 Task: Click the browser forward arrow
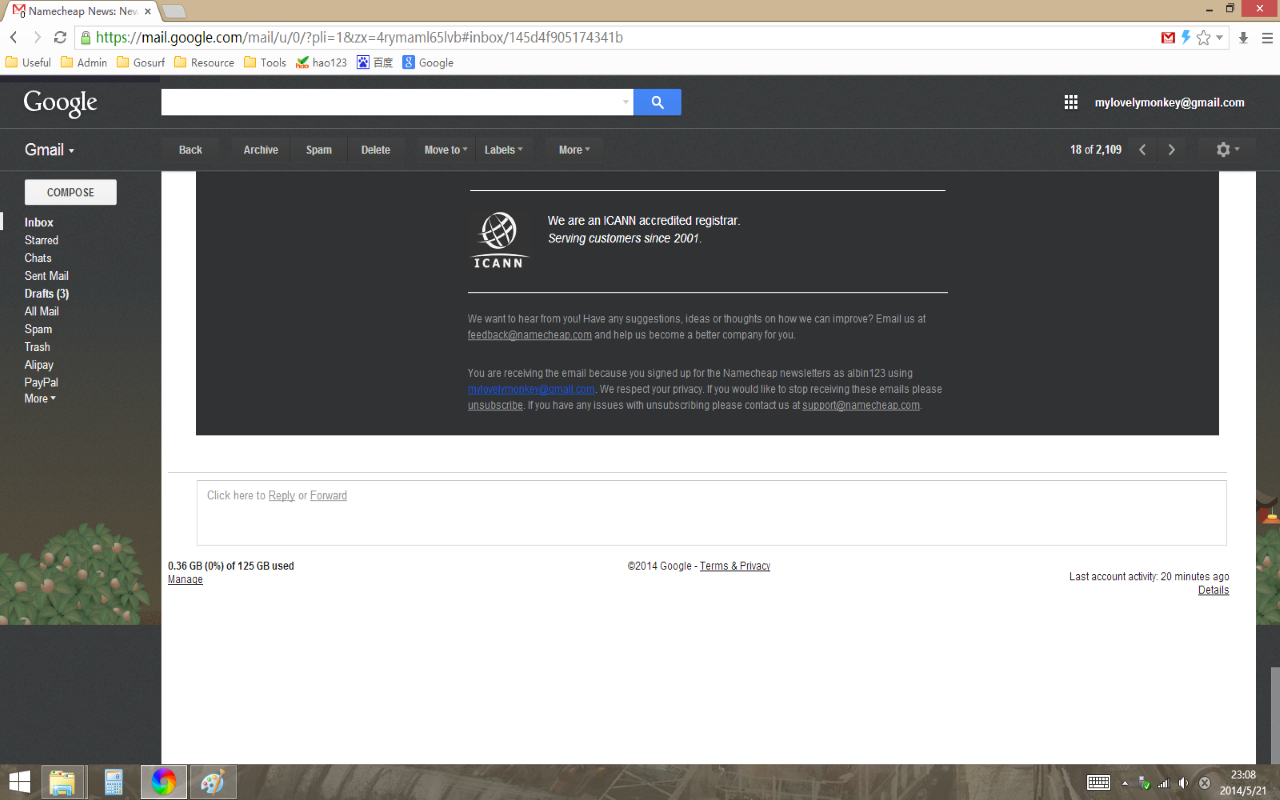tap(37, 37)
